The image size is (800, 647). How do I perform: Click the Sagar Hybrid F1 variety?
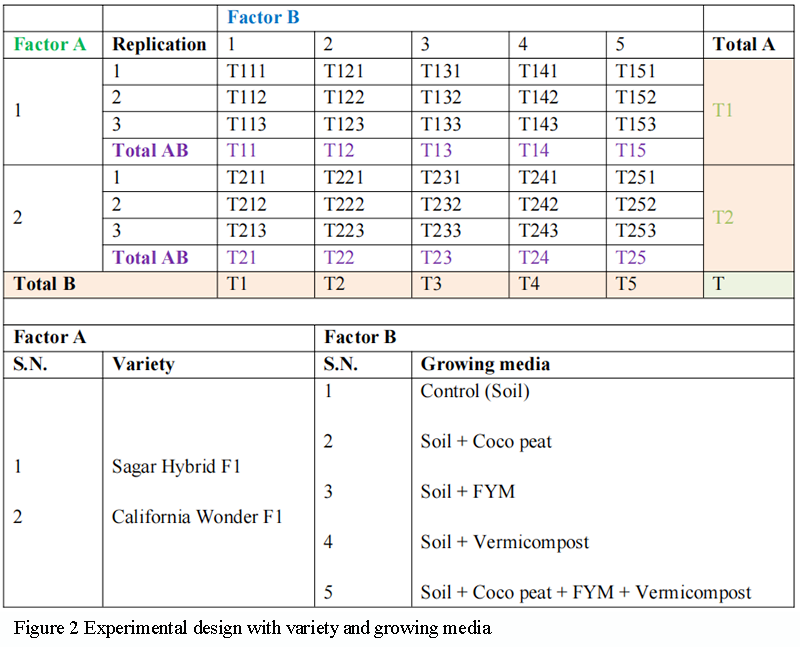(176, 466)
